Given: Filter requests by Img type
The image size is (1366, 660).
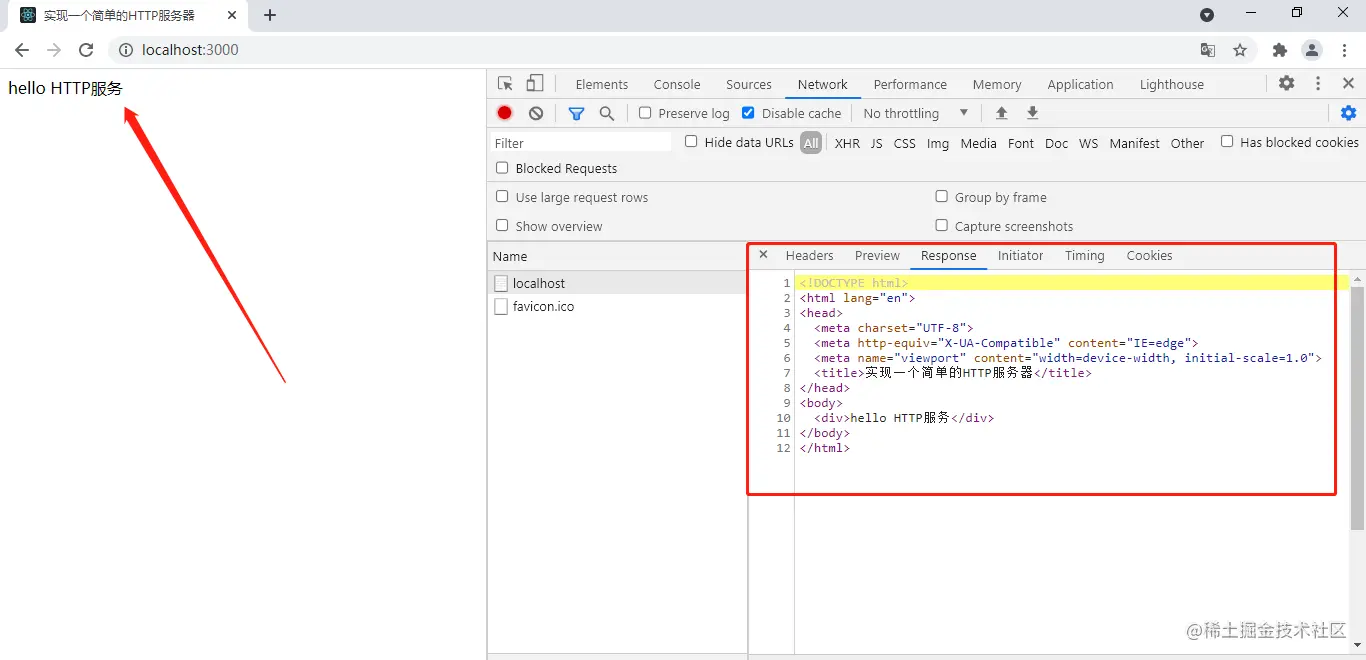Looking at the screenshot, I should tap(938, 143).
